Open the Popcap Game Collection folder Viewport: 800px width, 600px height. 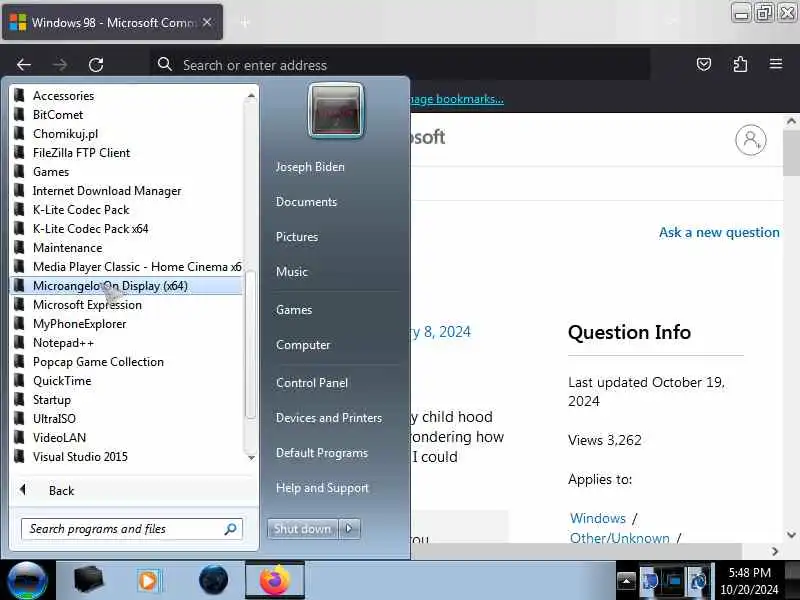coord(127,362)
